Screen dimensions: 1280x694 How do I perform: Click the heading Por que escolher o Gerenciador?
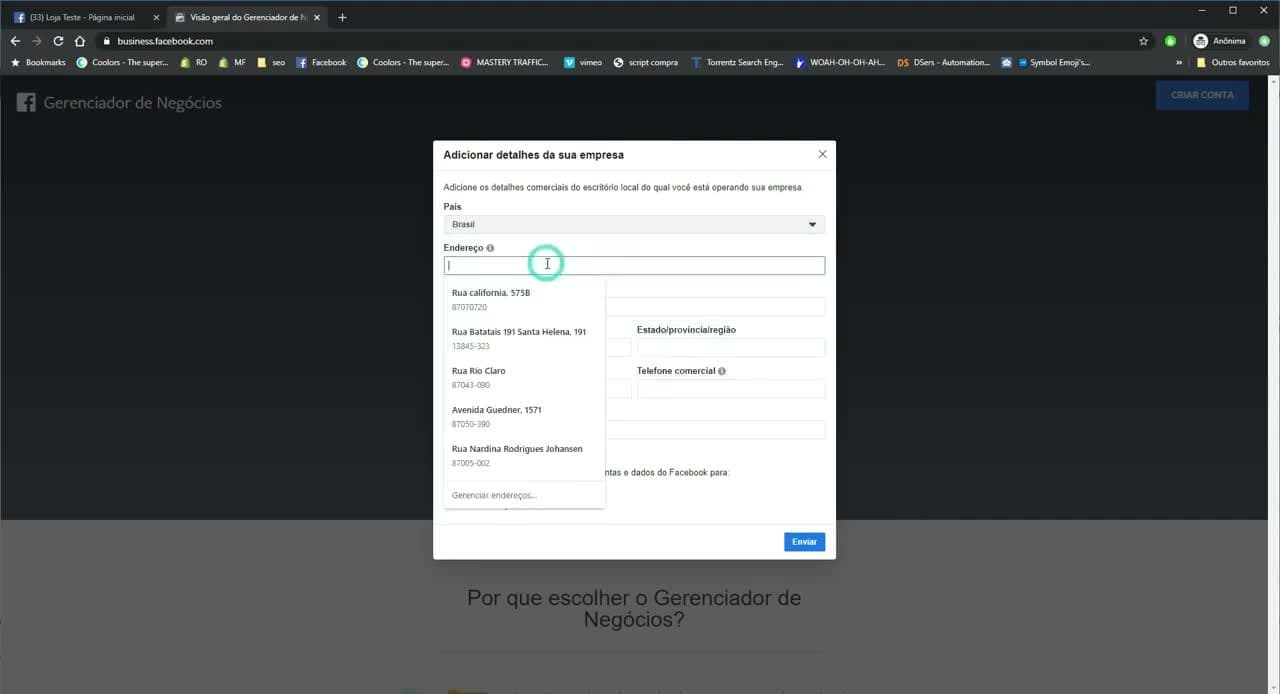tap(634, 608)
